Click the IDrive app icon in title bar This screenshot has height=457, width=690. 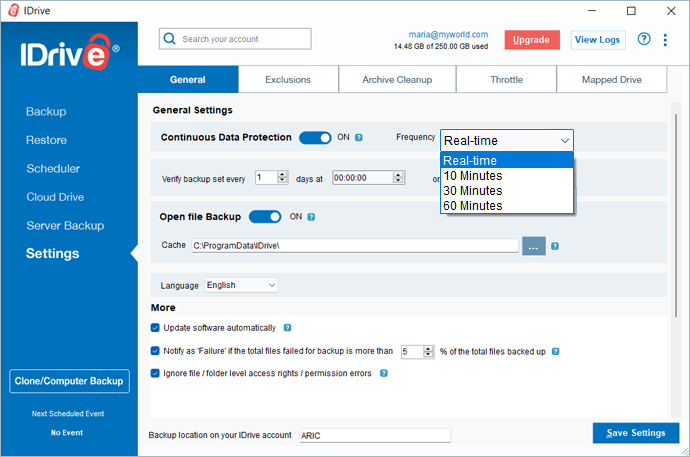[14, 11]
